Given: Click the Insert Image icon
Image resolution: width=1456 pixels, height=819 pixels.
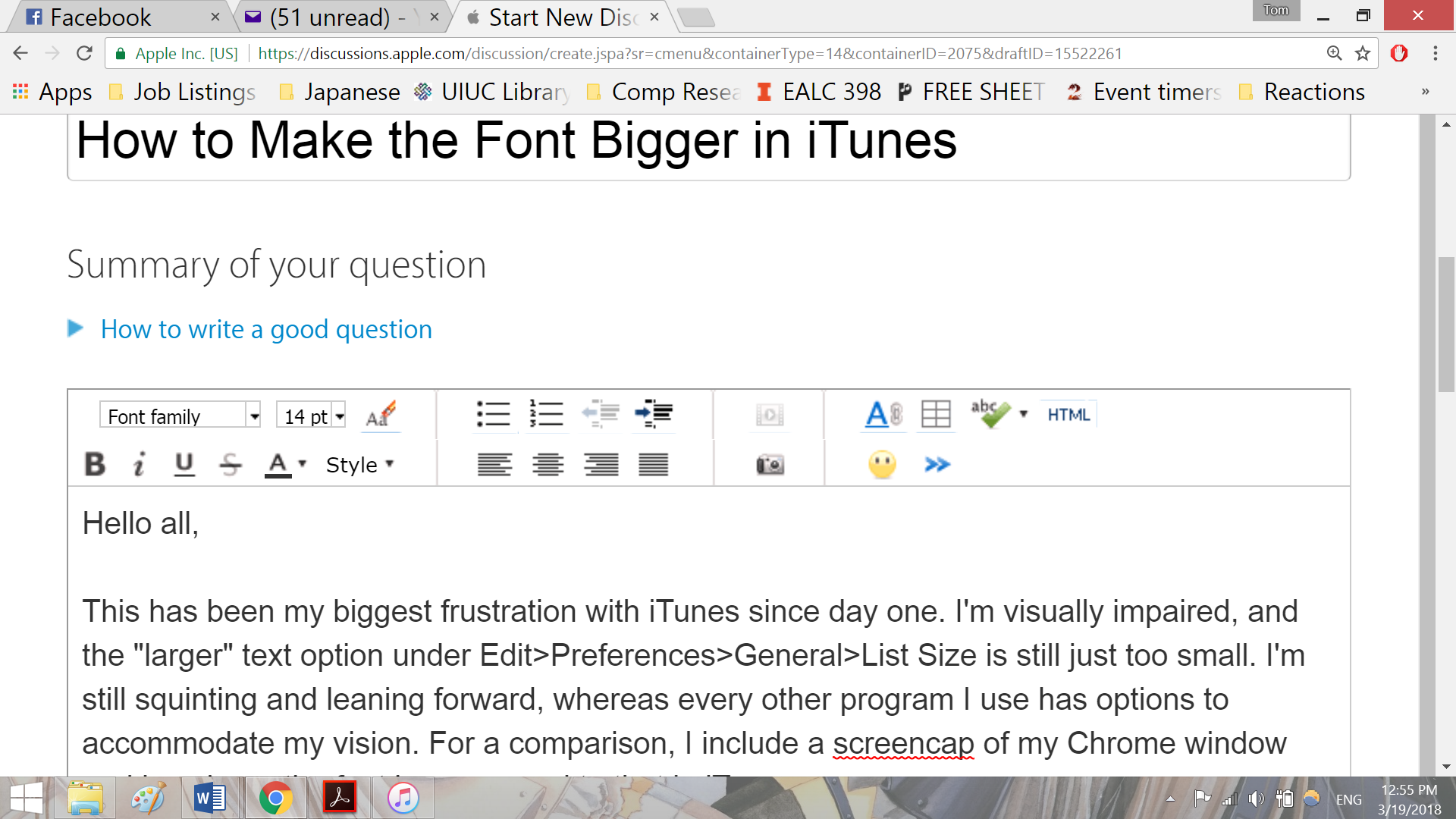Looking at the screenshot, I should [x=769, y=463].
